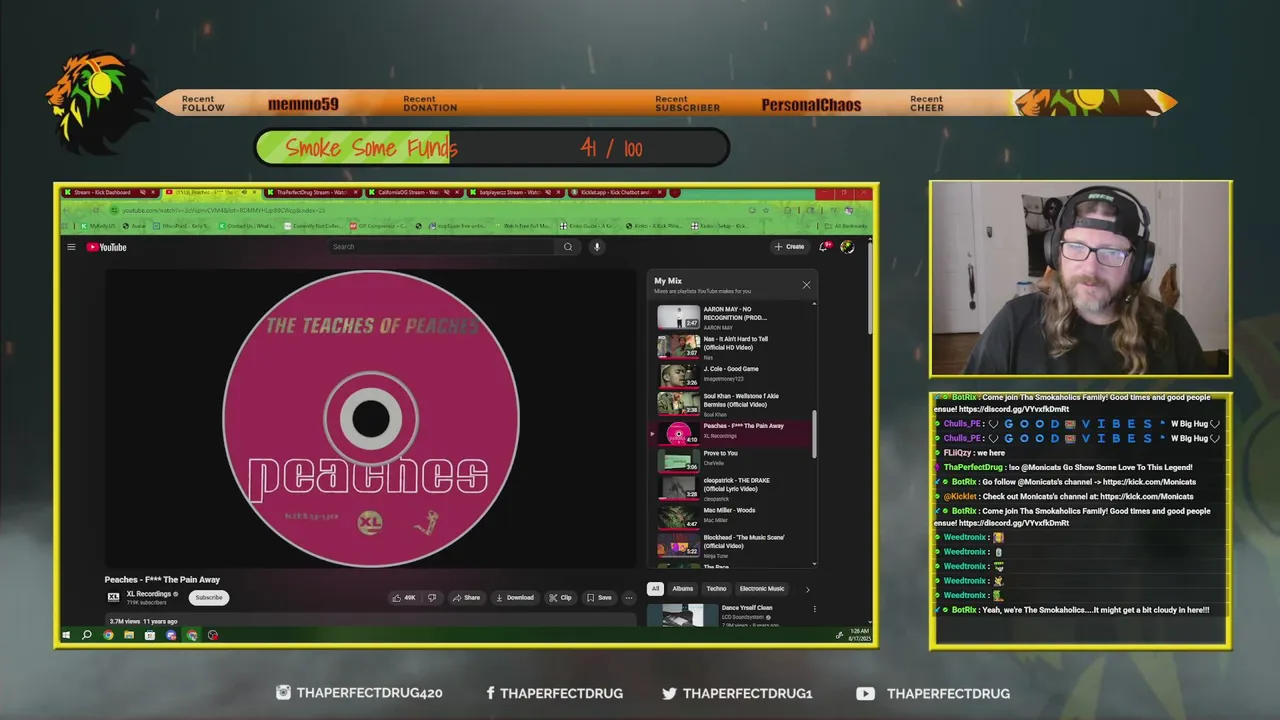Click the 3.7M views description box
The image size is (1280, 720).
pyautogui.click(x=370, y=621)
